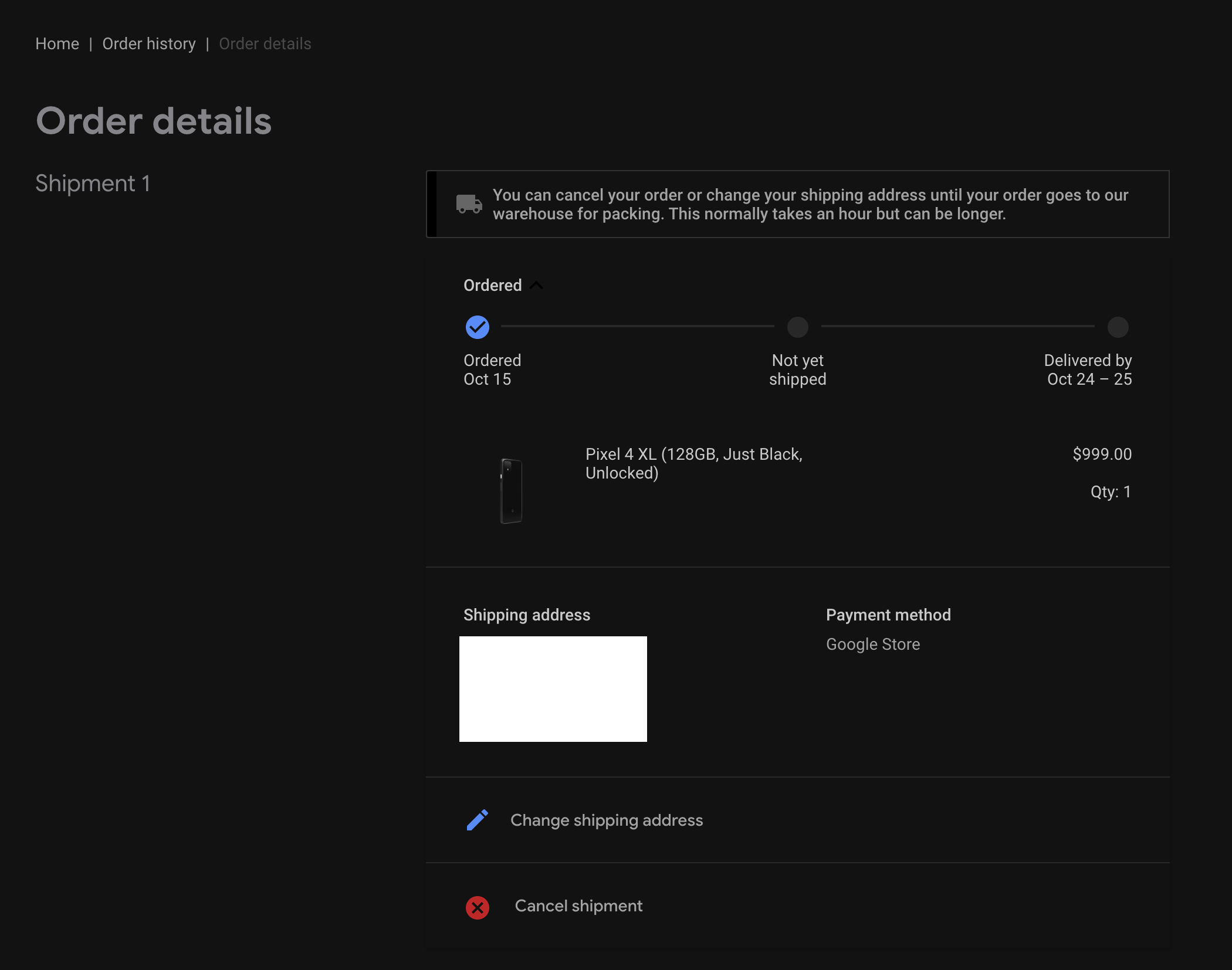Click the Not yet shipped step dot
Screen dimensions: 1232x970
(797, 327)
